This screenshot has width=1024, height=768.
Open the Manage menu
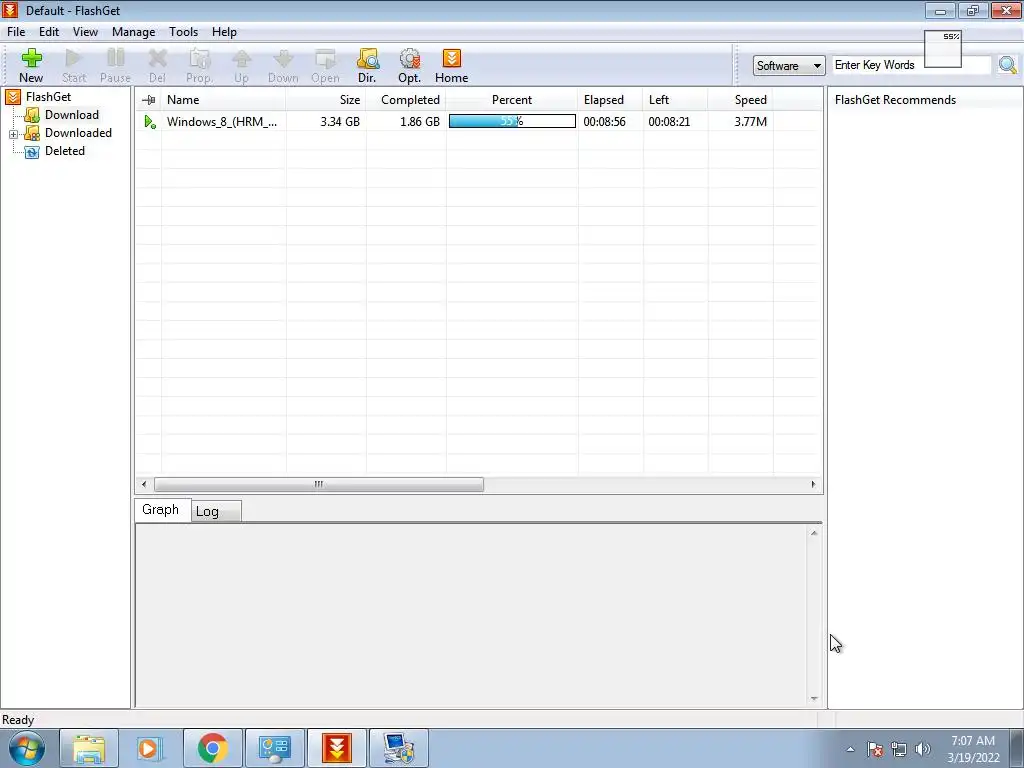click(x=133, y=32)
